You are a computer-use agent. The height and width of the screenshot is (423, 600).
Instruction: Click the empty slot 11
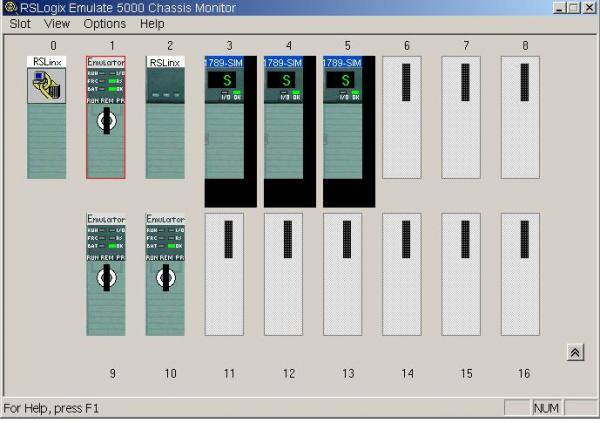tap(224, 274)
